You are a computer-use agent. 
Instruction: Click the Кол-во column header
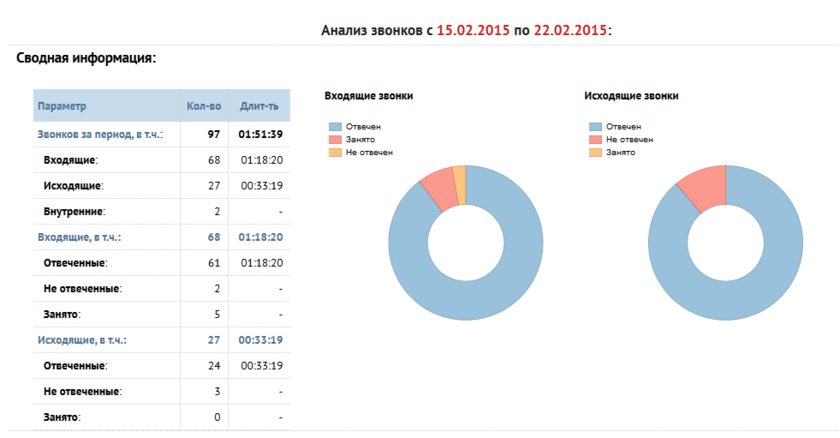[x=203, y=106]
